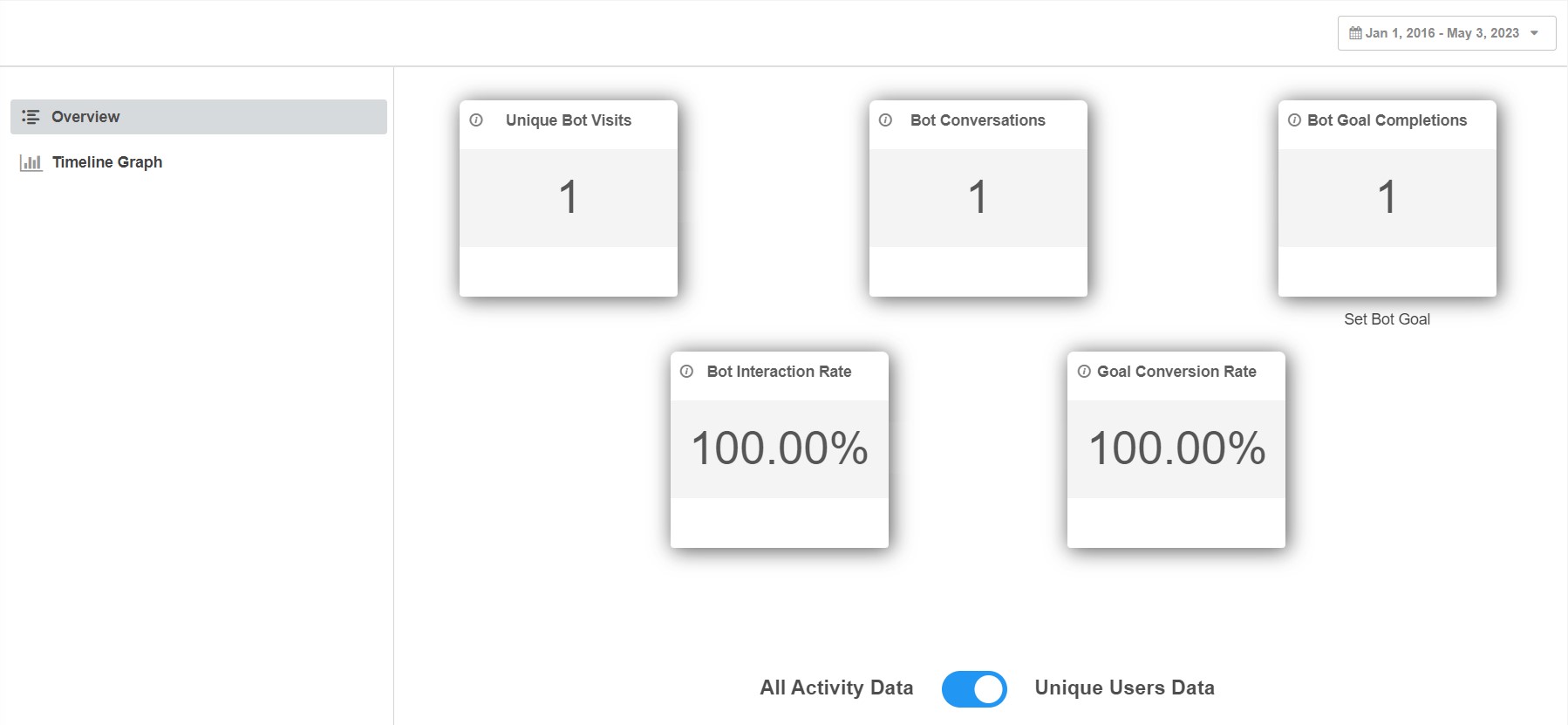
Task: Click info icon beside Bot Goal Completions
Action: 1294,120
